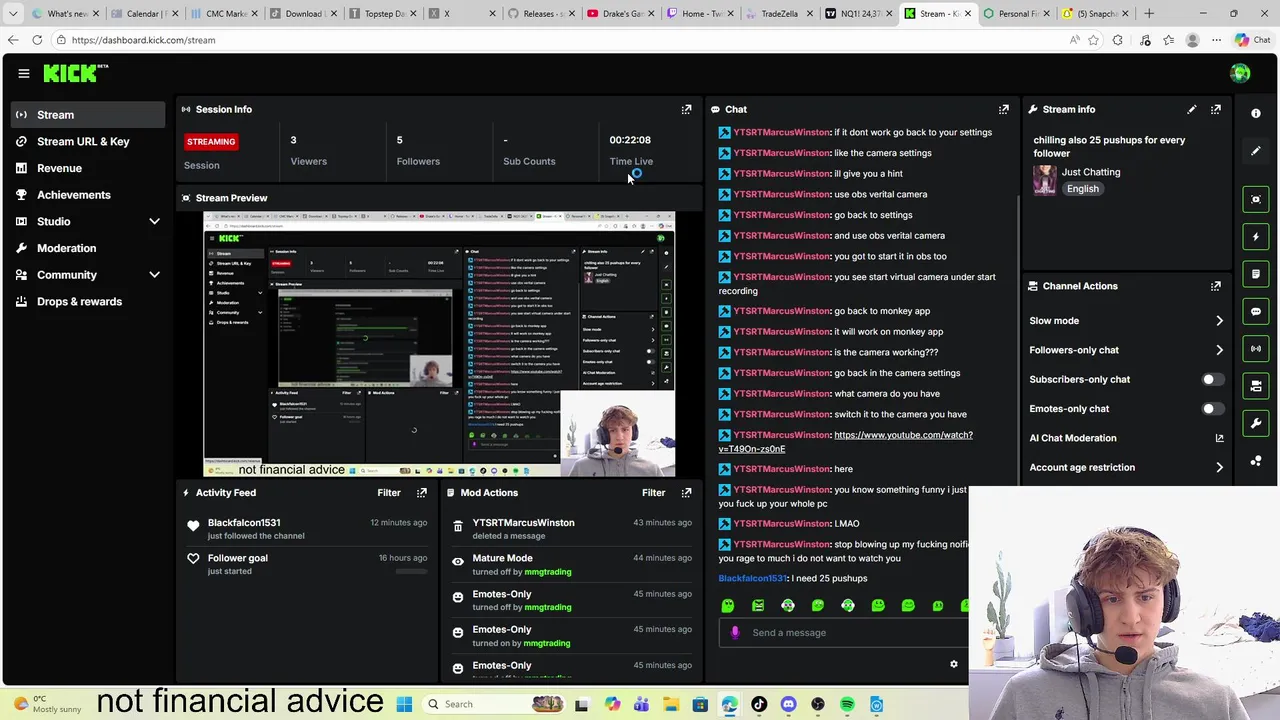The width and height of the screenshot is (1280, 720).
Task: Open Discord from the taskbar
Action: [788, 704]
